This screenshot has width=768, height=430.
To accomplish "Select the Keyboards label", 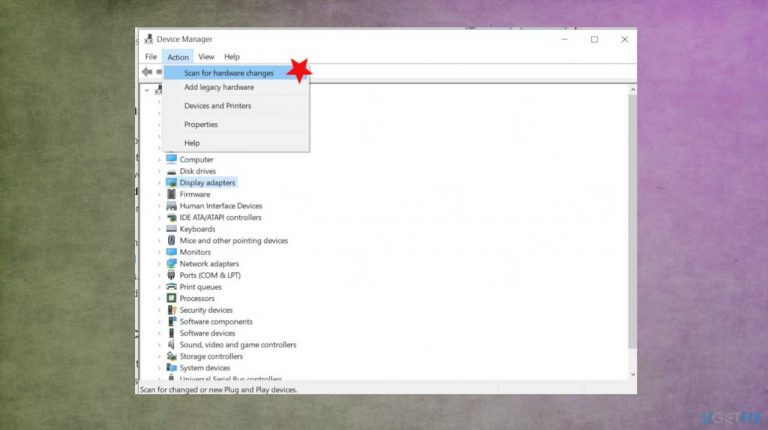I will (197, 229).
